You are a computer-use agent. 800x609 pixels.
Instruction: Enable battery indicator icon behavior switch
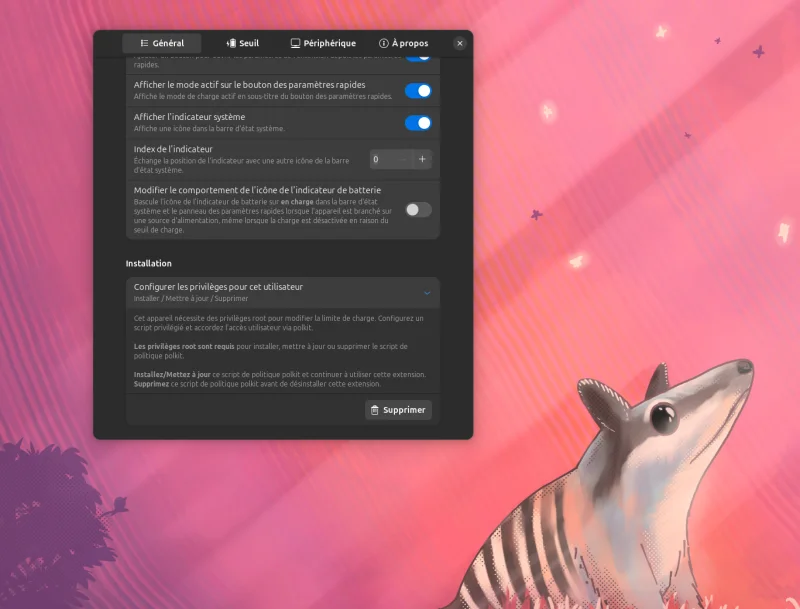click(x=418, y=210)
